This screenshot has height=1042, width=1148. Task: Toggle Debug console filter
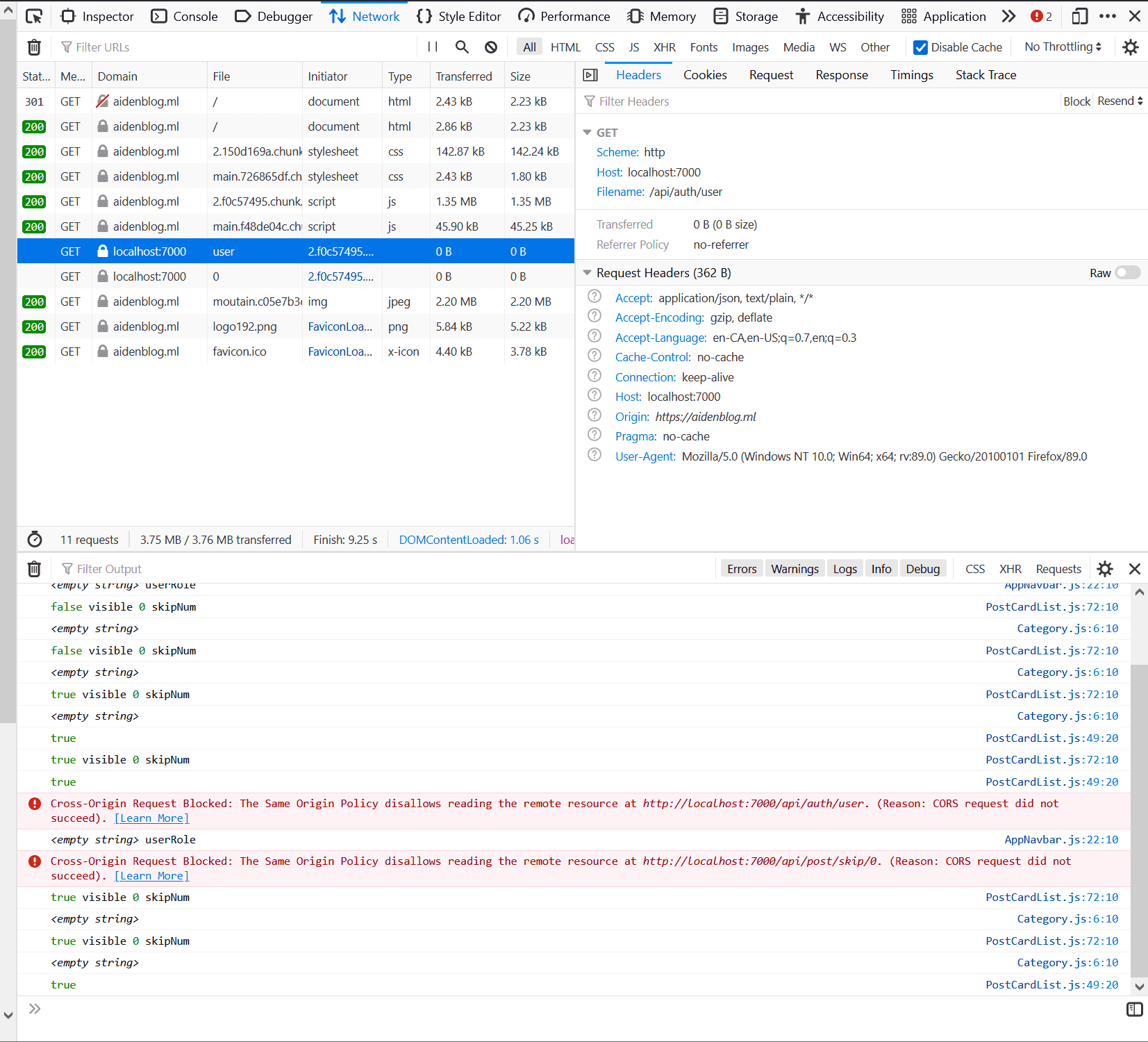(922, 569)
